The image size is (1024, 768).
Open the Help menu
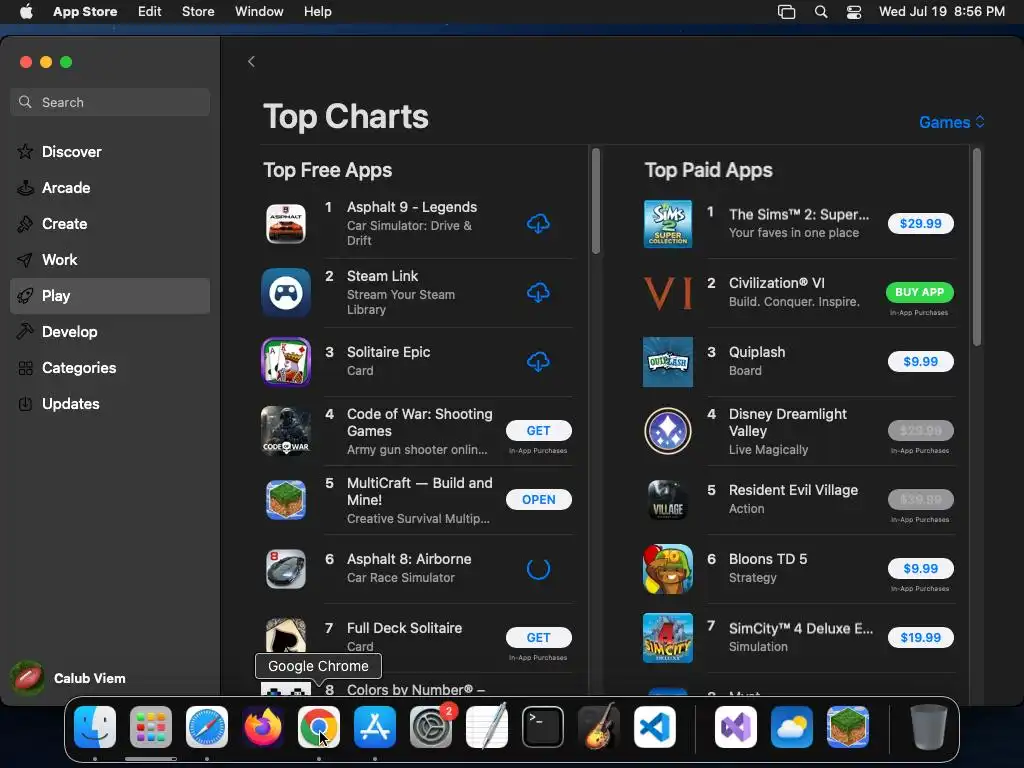tap(317, 12)
